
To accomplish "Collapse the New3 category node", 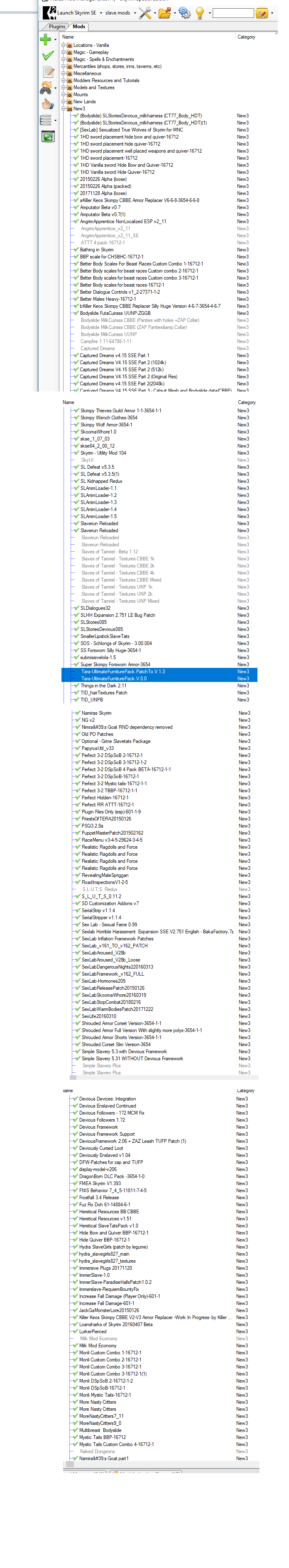I will tap(64, 109).
